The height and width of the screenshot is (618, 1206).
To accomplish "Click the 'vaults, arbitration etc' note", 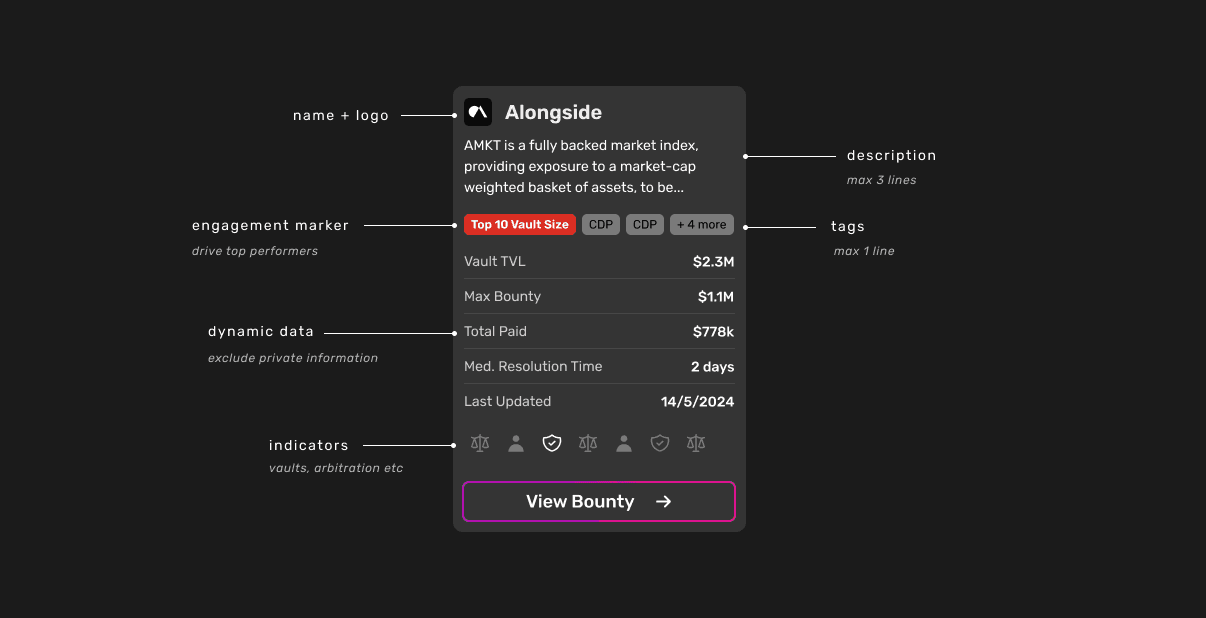I will point(336,468).
